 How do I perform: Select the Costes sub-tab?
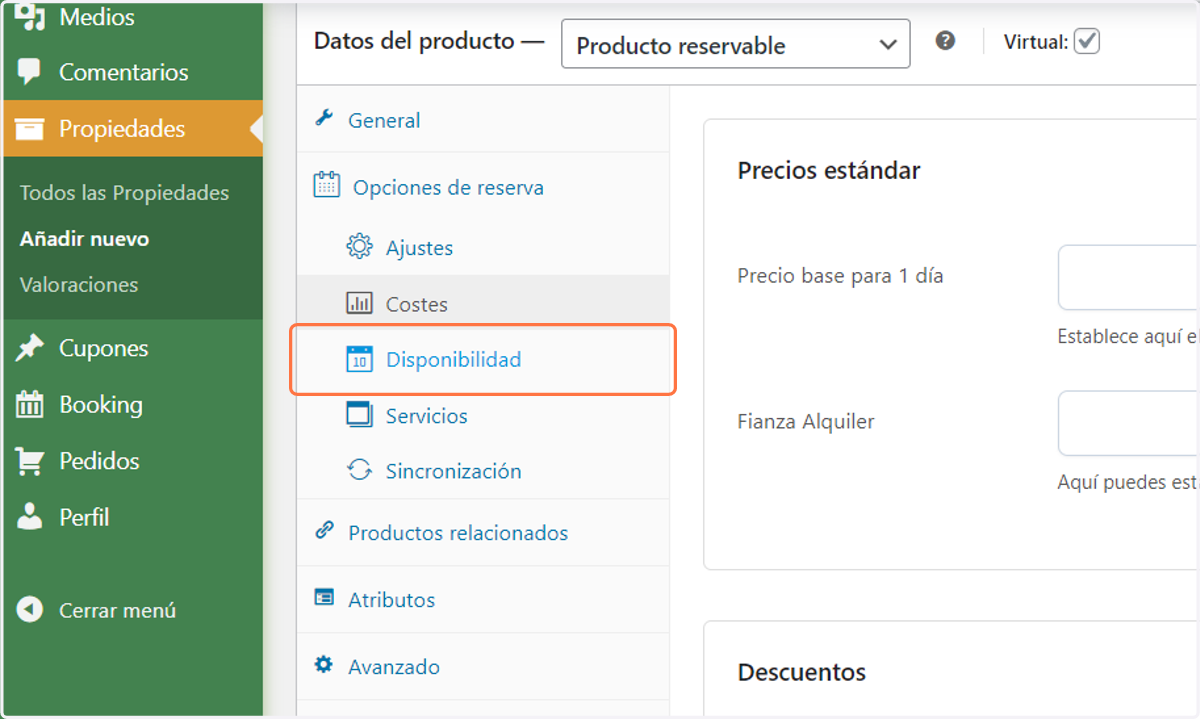[x=483, y=304]
